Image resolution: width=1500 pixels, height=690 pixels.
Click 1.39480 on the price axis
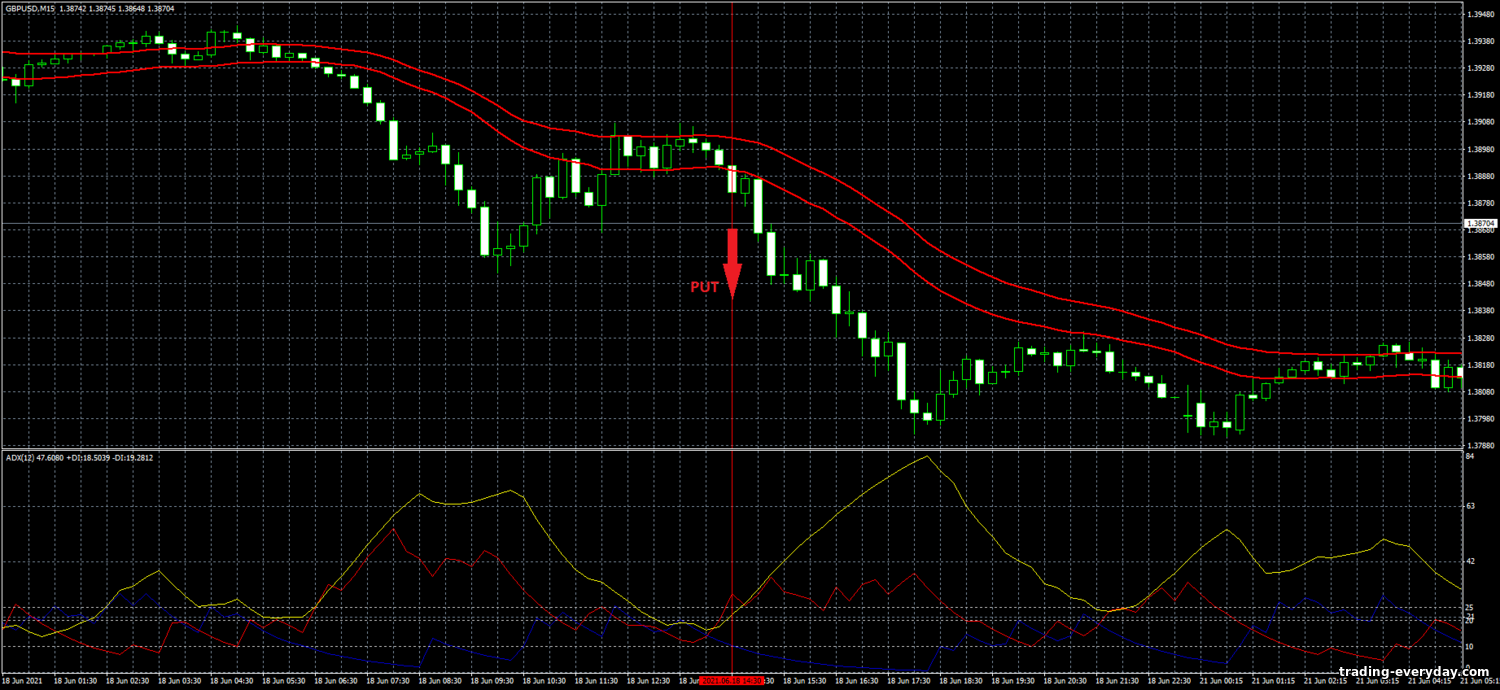[1480, 15]
